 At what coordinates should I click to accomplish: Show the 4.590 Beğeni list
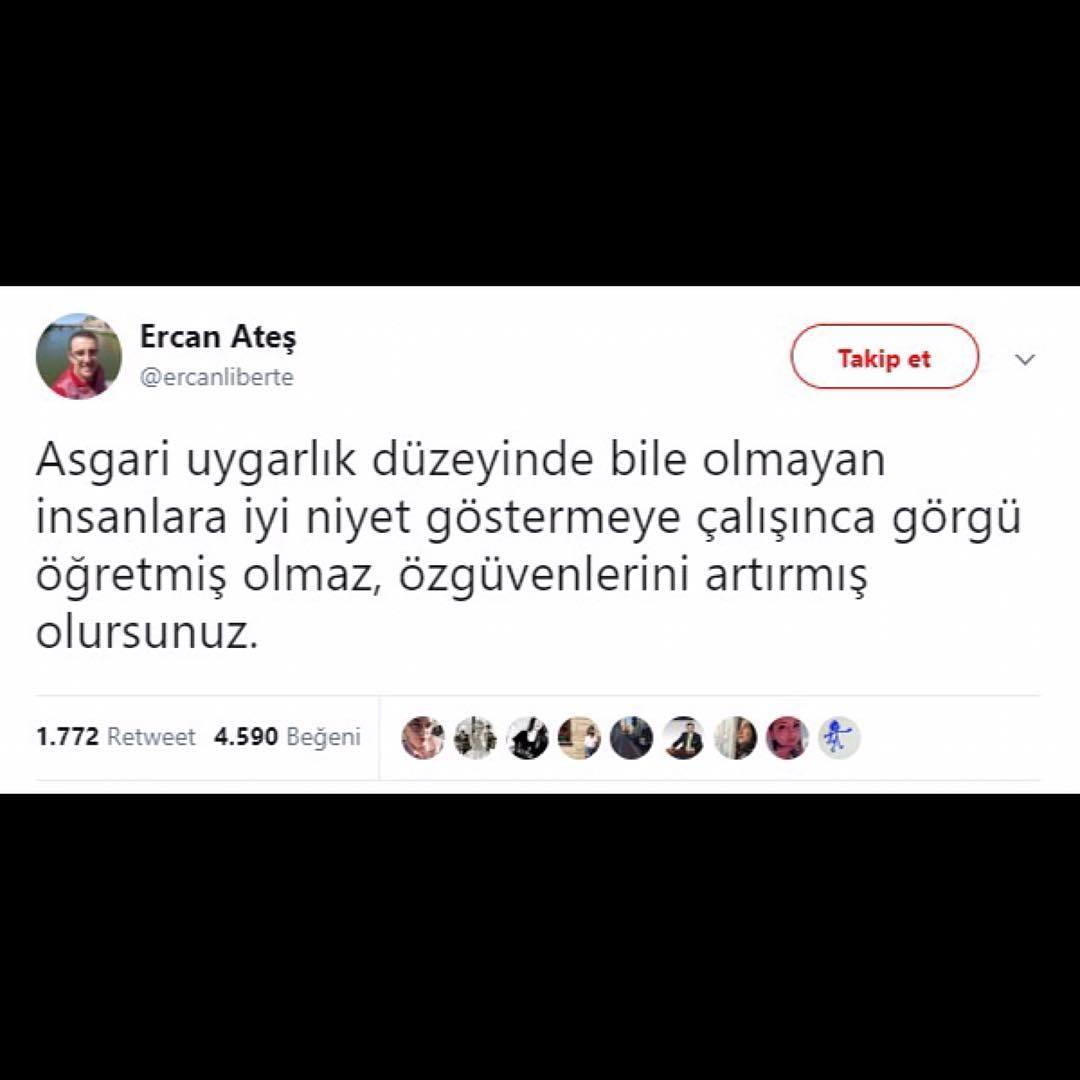(x=287, y=737)
